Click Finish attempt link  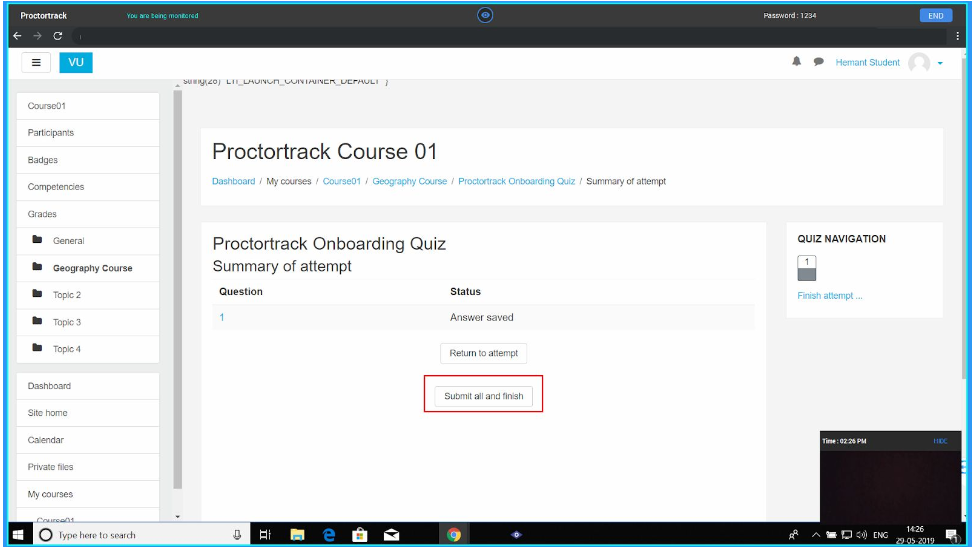tap(829, 296)
